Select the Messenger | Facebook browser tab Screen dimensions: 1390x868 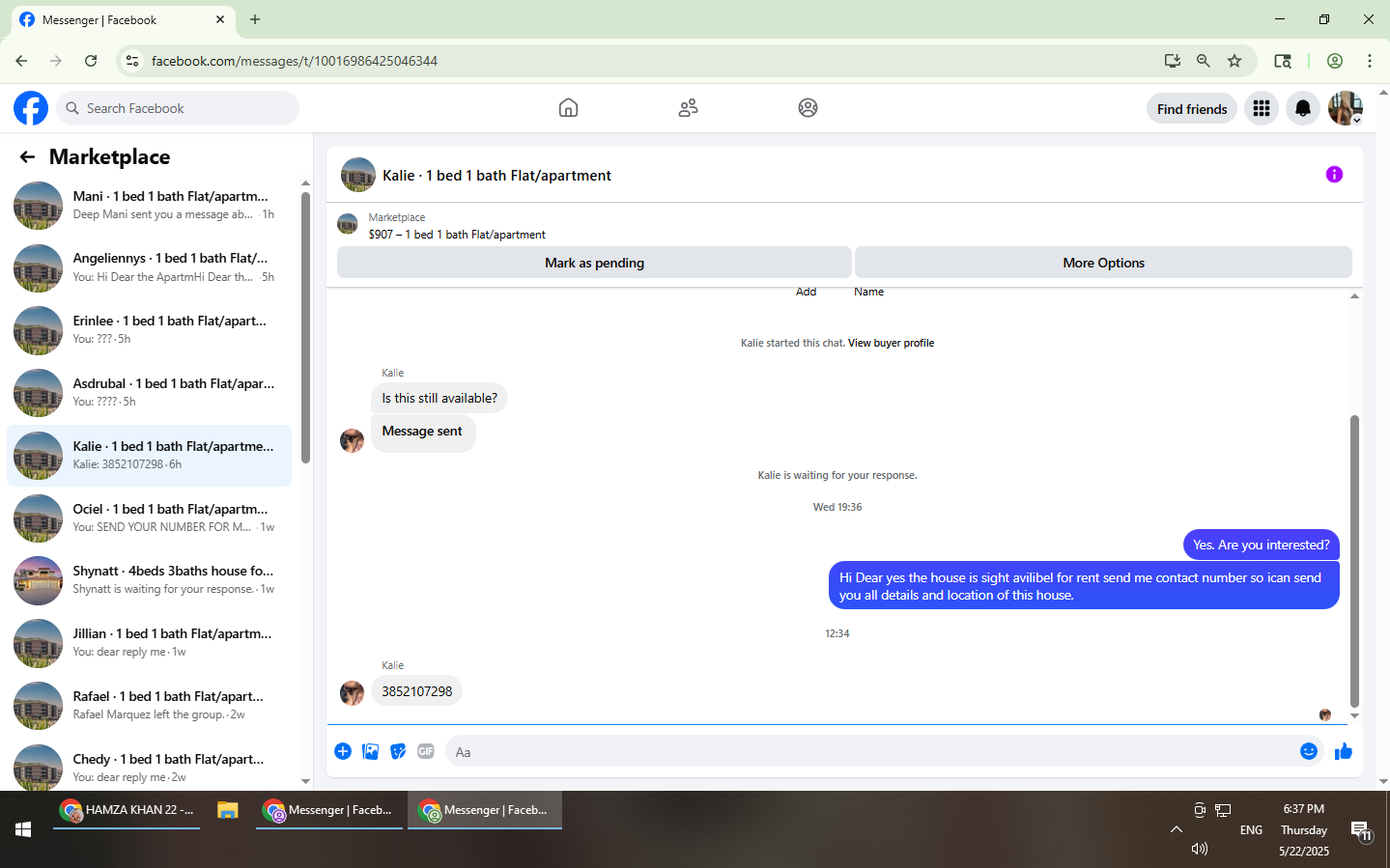(x=123, y=20)
